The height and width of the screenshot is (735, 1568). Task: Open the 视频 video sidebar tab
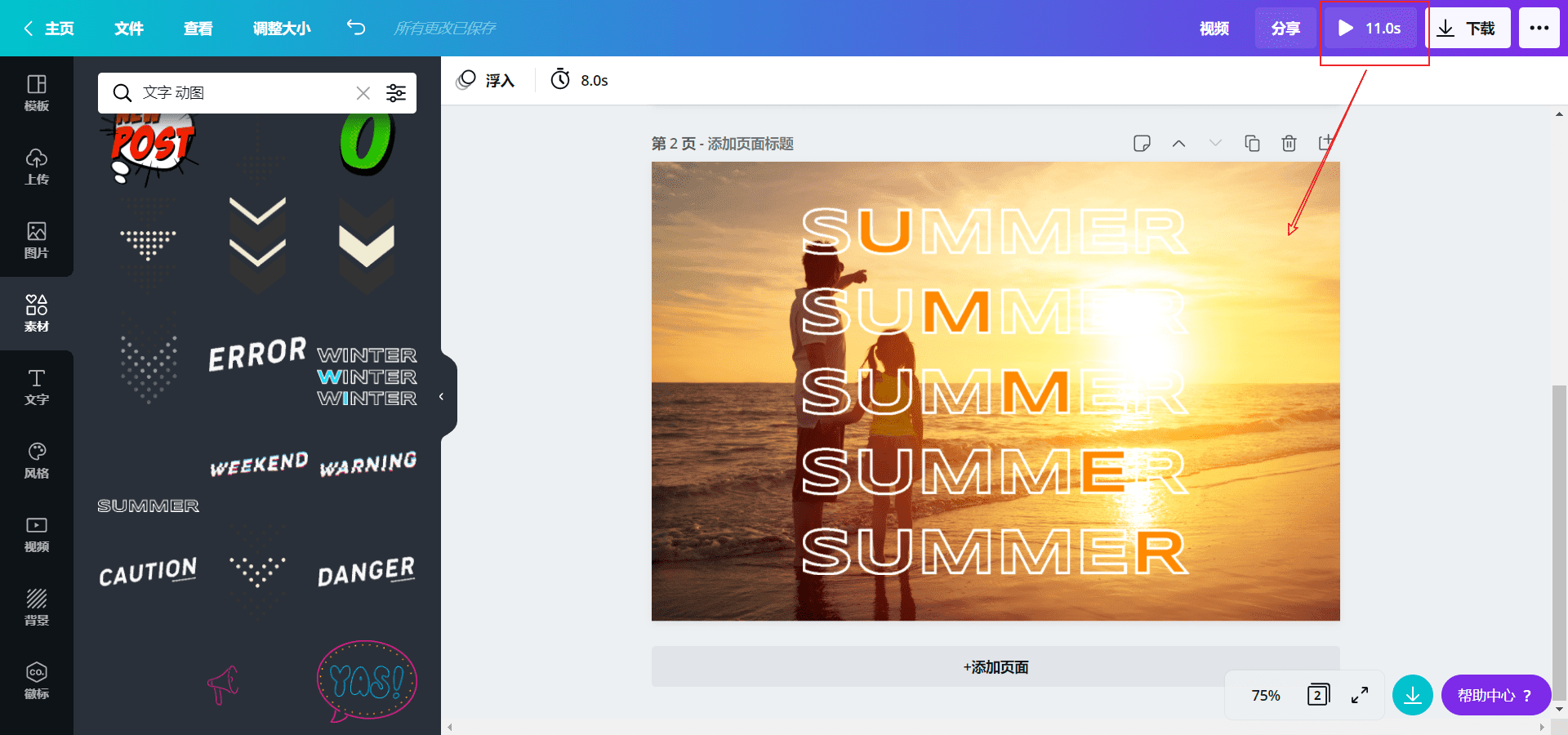point(37,534)
